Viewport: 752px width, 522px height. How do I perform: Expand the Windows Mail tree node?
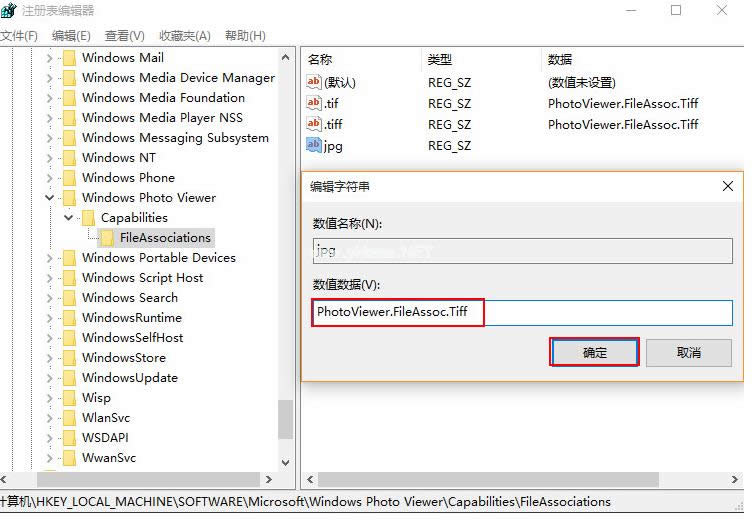49,58
